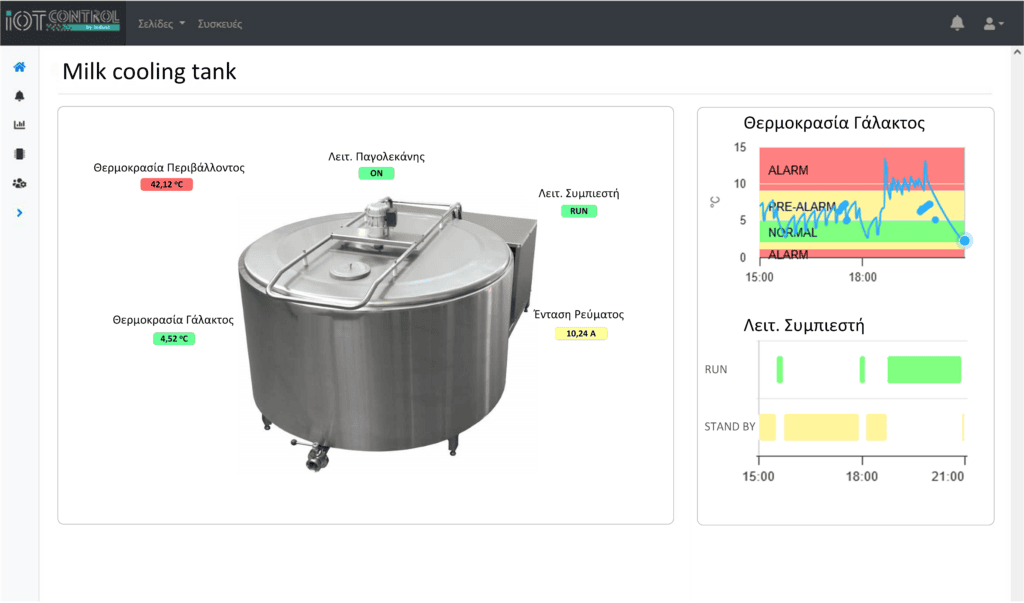Select the device chip icon in sidebar
The width and height of the screenshot is (1024, 603).
19,154
